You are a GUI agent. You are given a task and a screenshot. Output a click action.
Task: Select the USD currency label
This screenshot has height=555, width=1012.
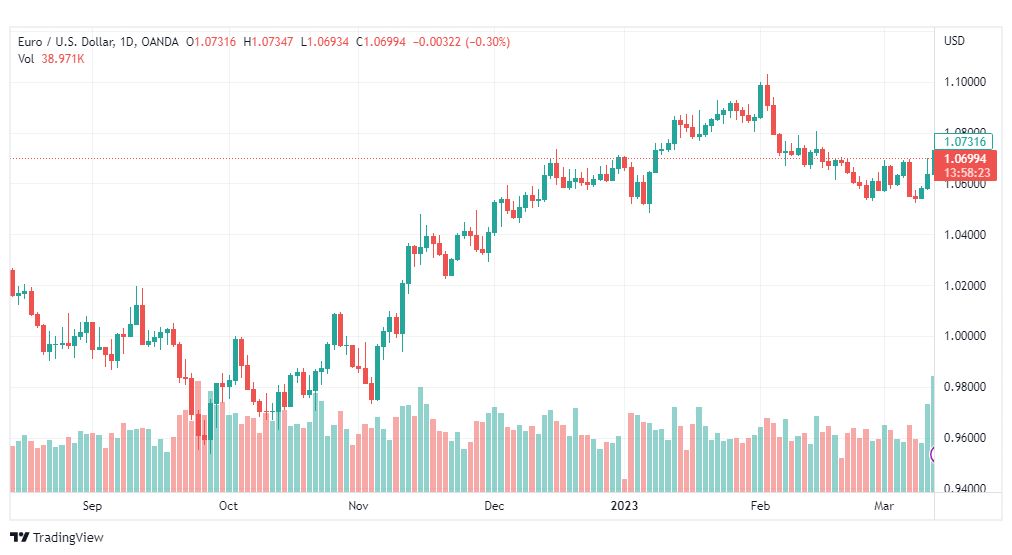click(954, 41)
